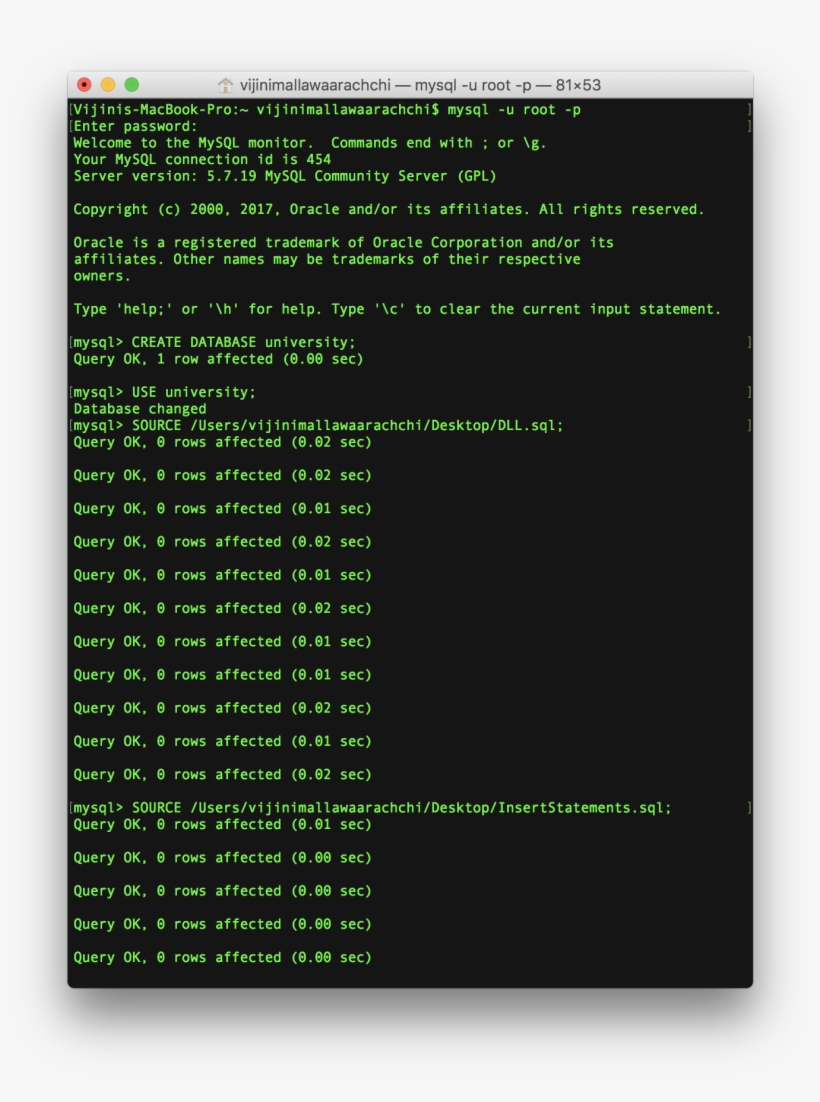Click the last Query OK output line
Screen dimensions: 820x1102
pyautogui.click(x=220, y=956)
